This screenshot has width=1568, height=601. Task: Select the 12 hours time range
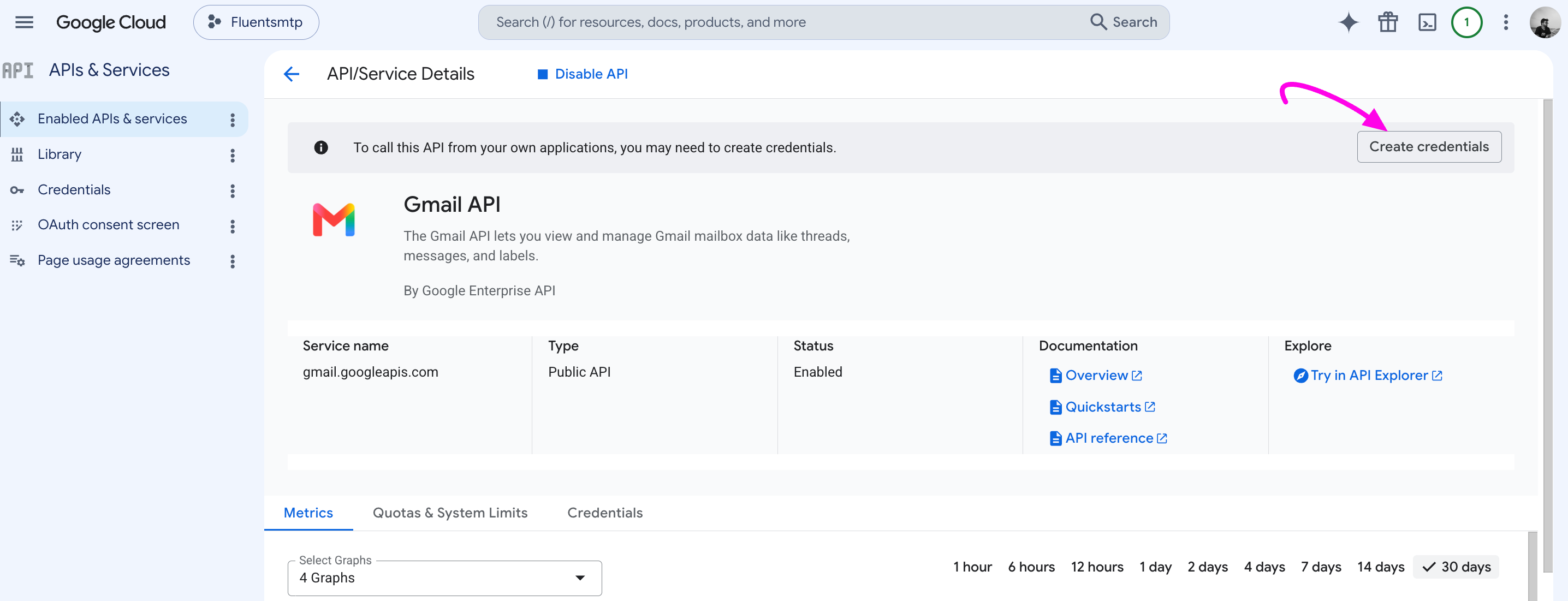click(x=1097, y=567)
